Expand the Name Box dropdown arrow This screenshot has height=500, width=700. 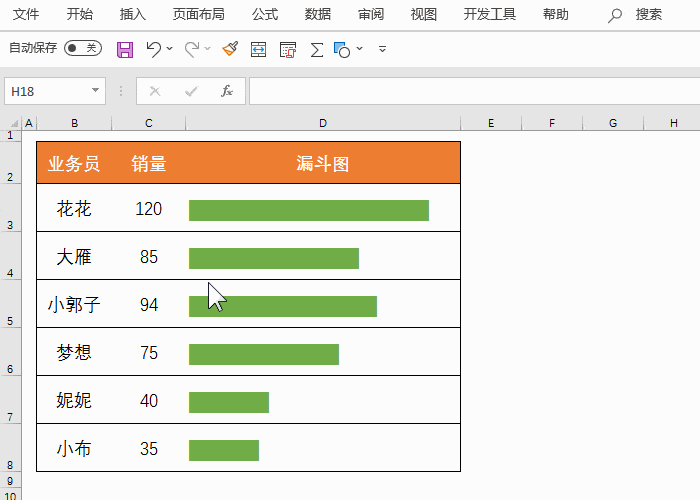point(95,91)
